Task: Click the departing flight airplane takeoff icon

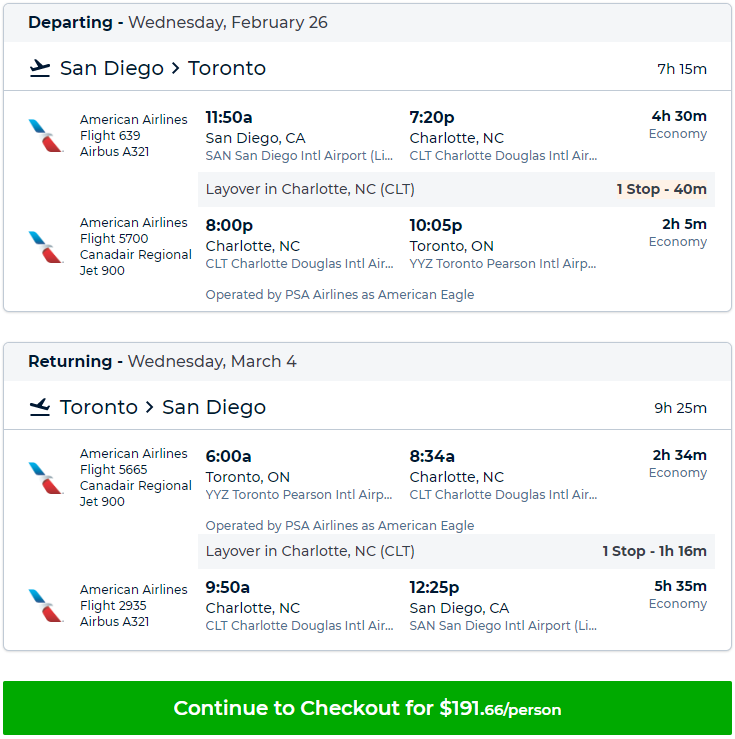Action: [40, 68]
